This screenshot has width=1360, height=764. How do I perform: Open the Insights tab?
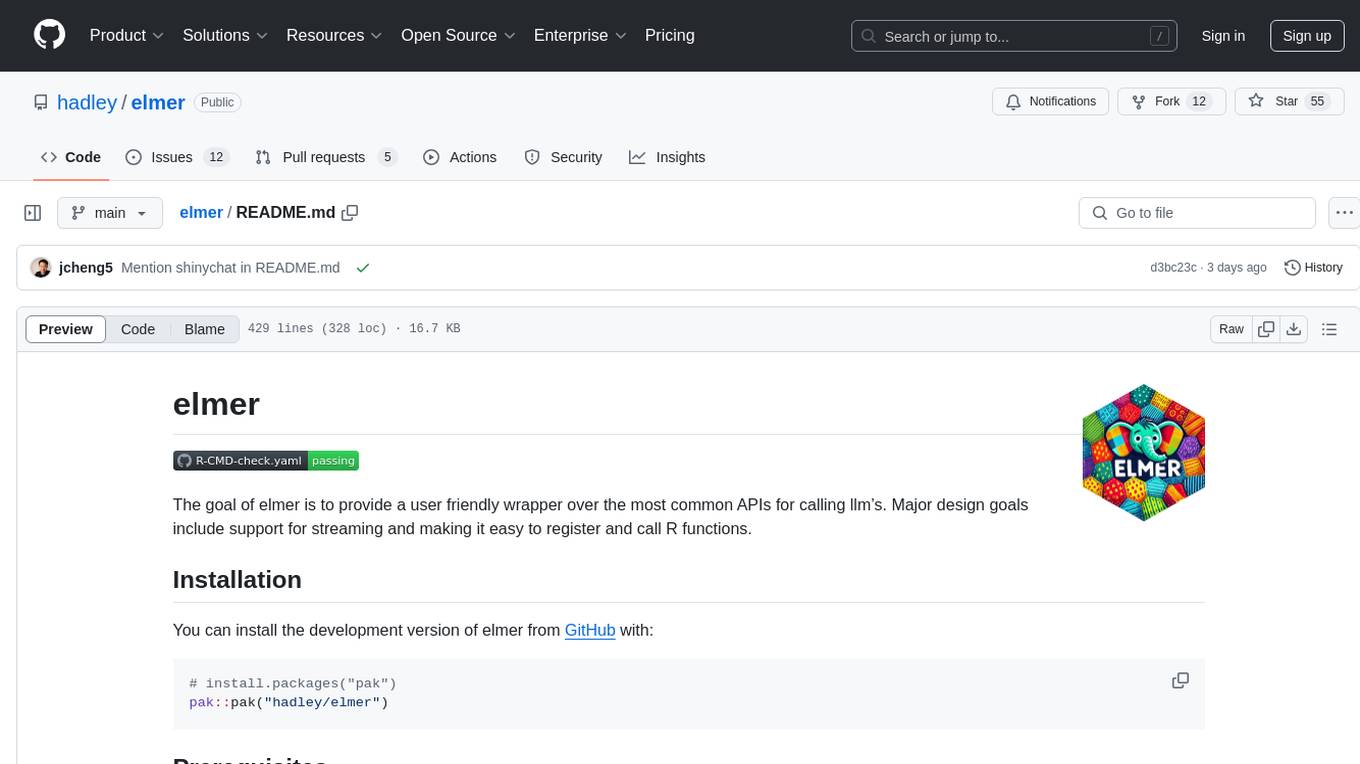667,157
